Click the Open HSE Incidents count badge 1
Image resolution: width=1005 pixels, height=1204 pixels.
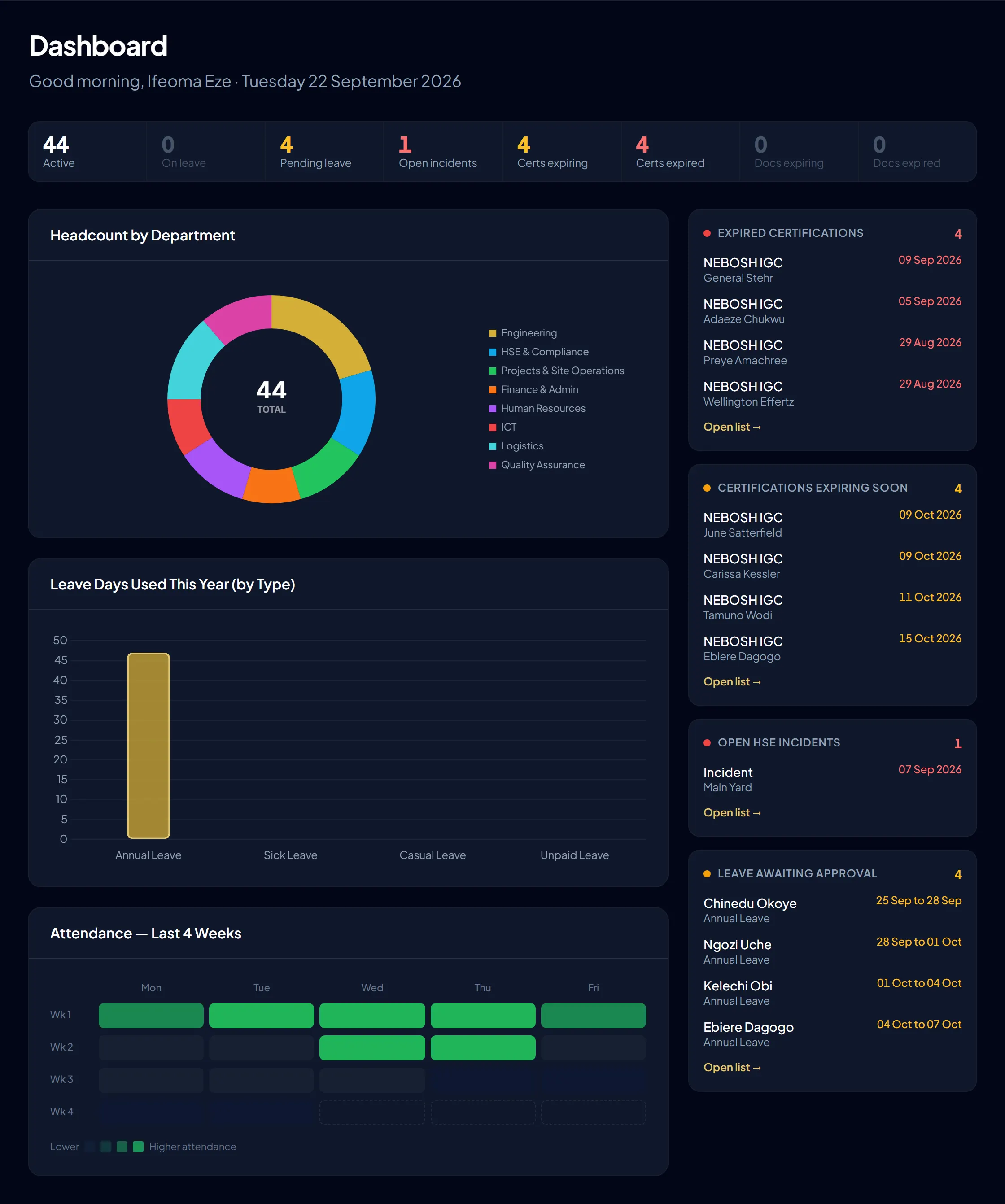(957, 744)
